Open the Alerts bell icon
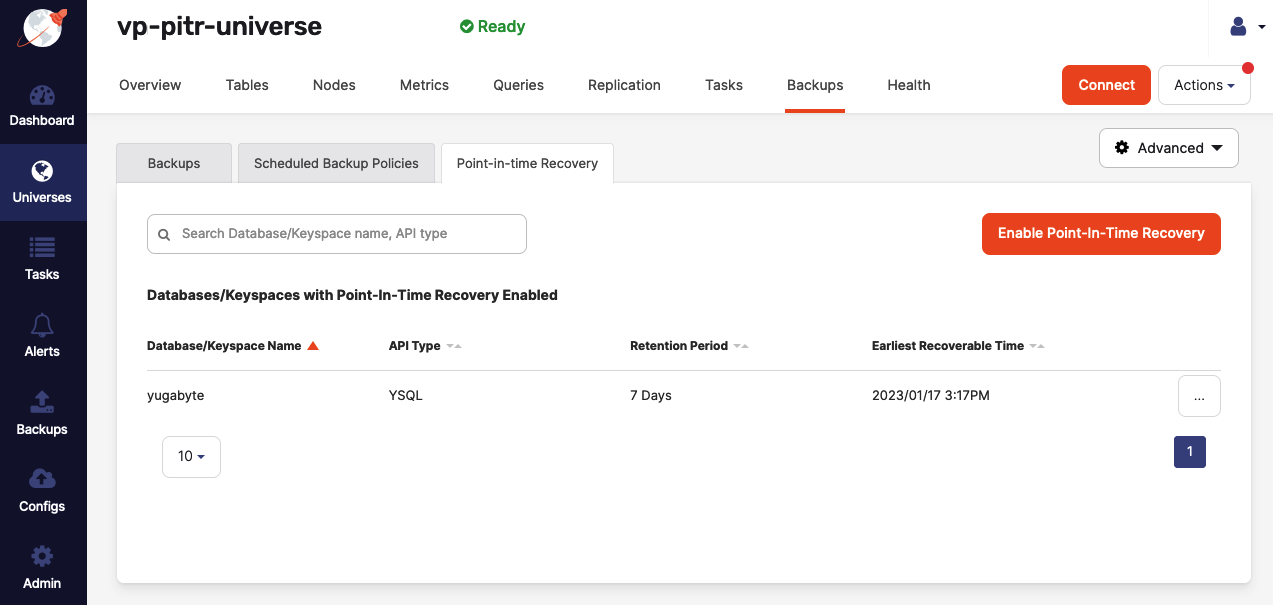Image resolution: width=1273 pixels, height=605 pixels. point(42,325)
